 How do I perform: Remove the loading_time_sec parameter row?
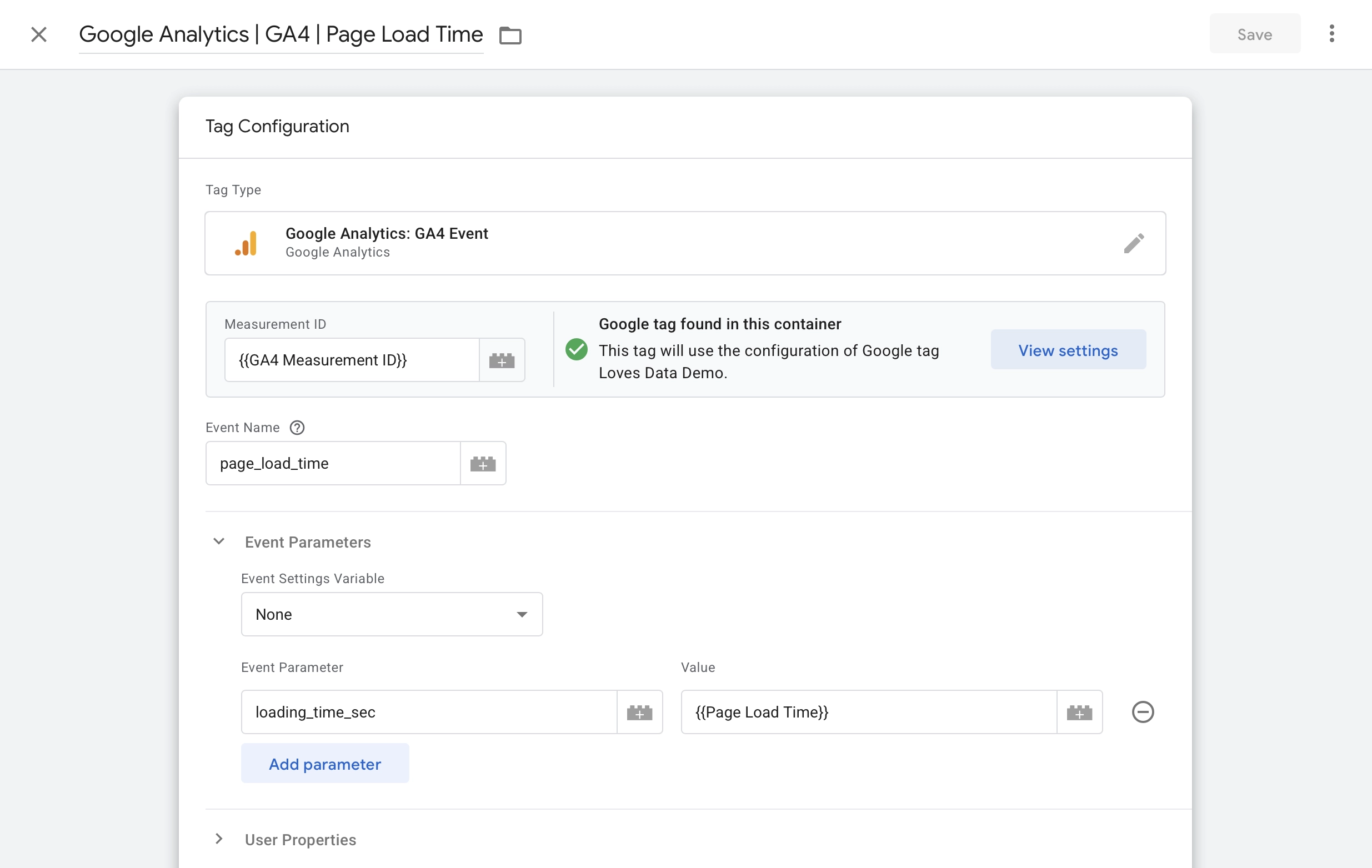click(1143, 712)
